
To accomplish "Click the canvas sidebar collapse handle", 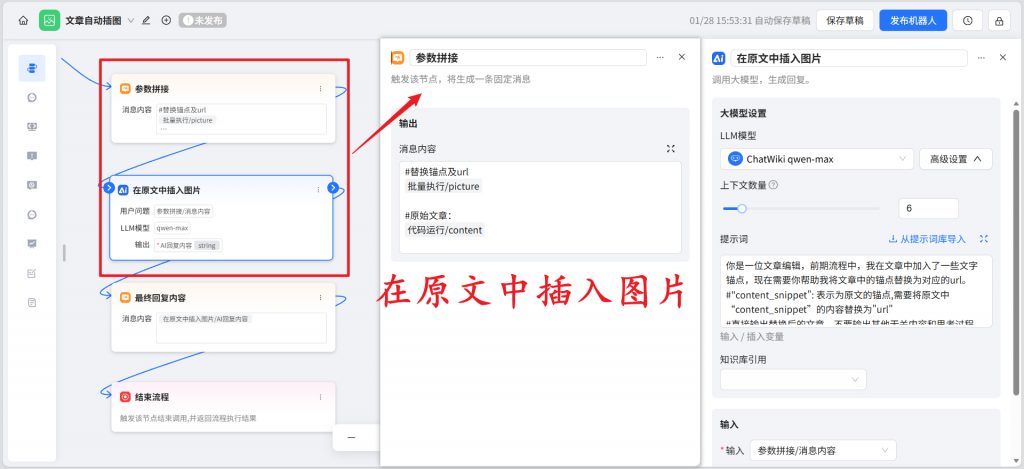I will point(64,253).
